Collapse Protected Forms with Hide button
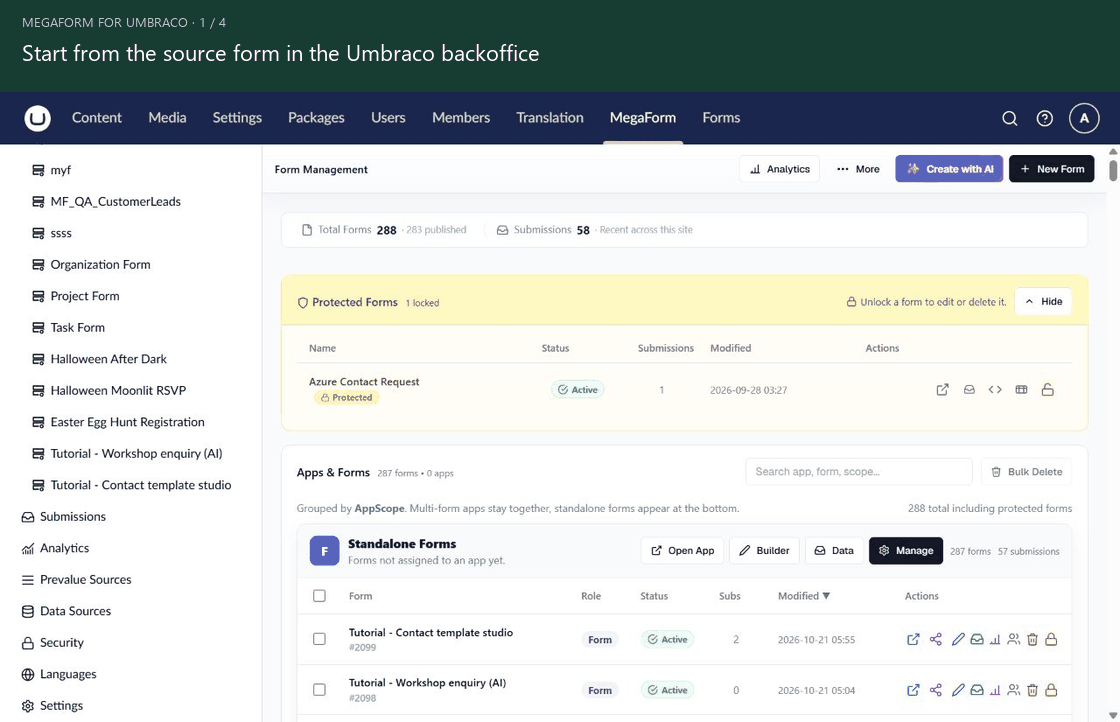The height and width of the screenshot is (722, 1120). pyautogui.click(x=1044, y=301)
